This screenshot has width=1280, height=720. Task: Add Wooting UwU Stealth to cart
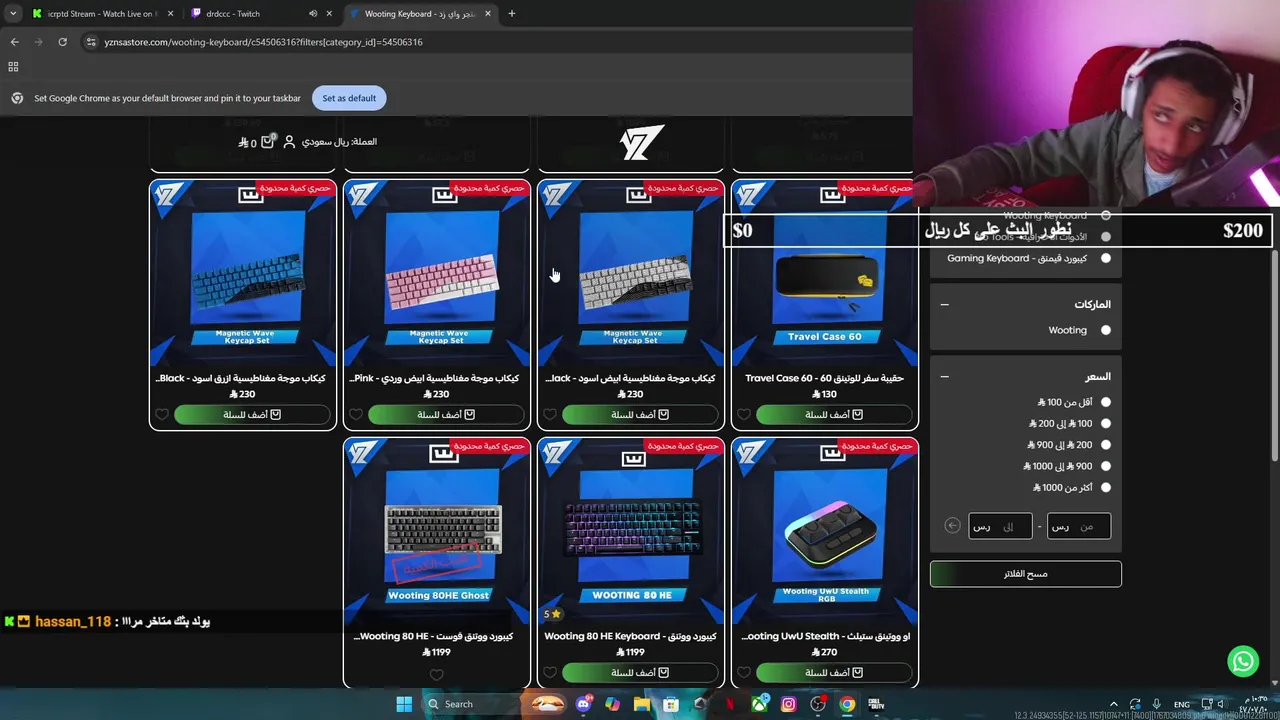[x=833, y=672]
